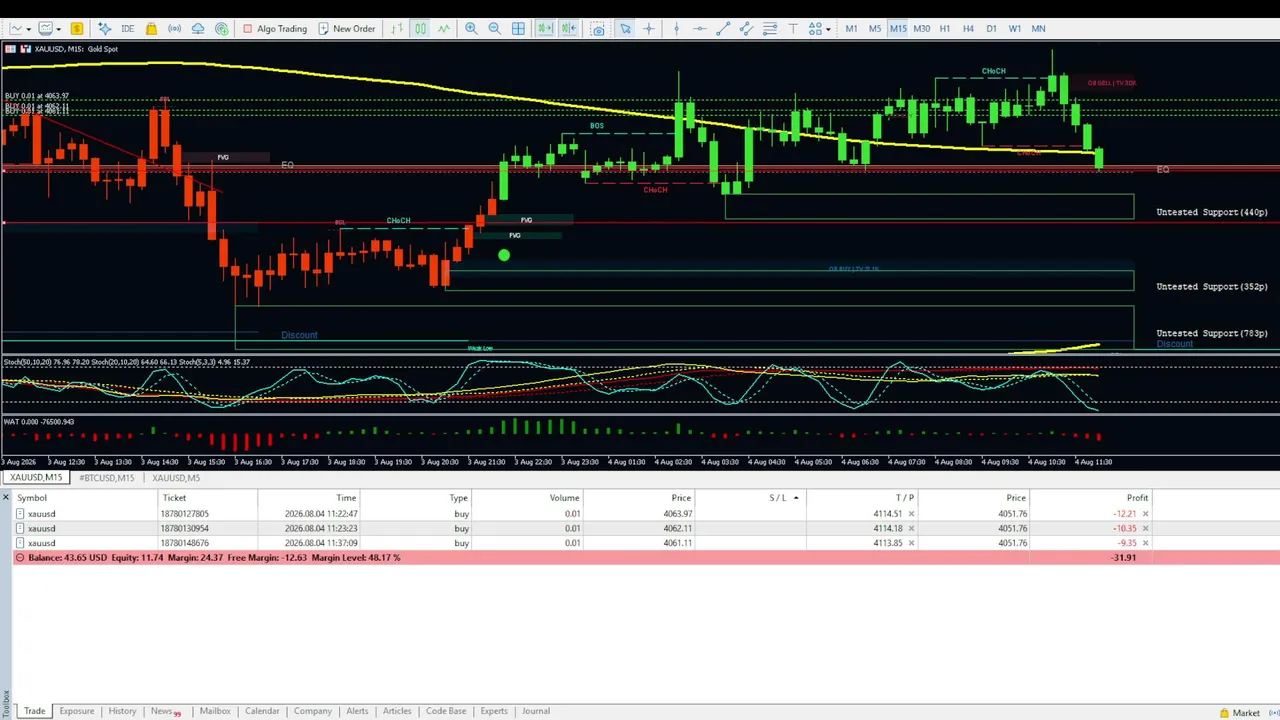Expand the templates dropdown arrow

[57, 29]
